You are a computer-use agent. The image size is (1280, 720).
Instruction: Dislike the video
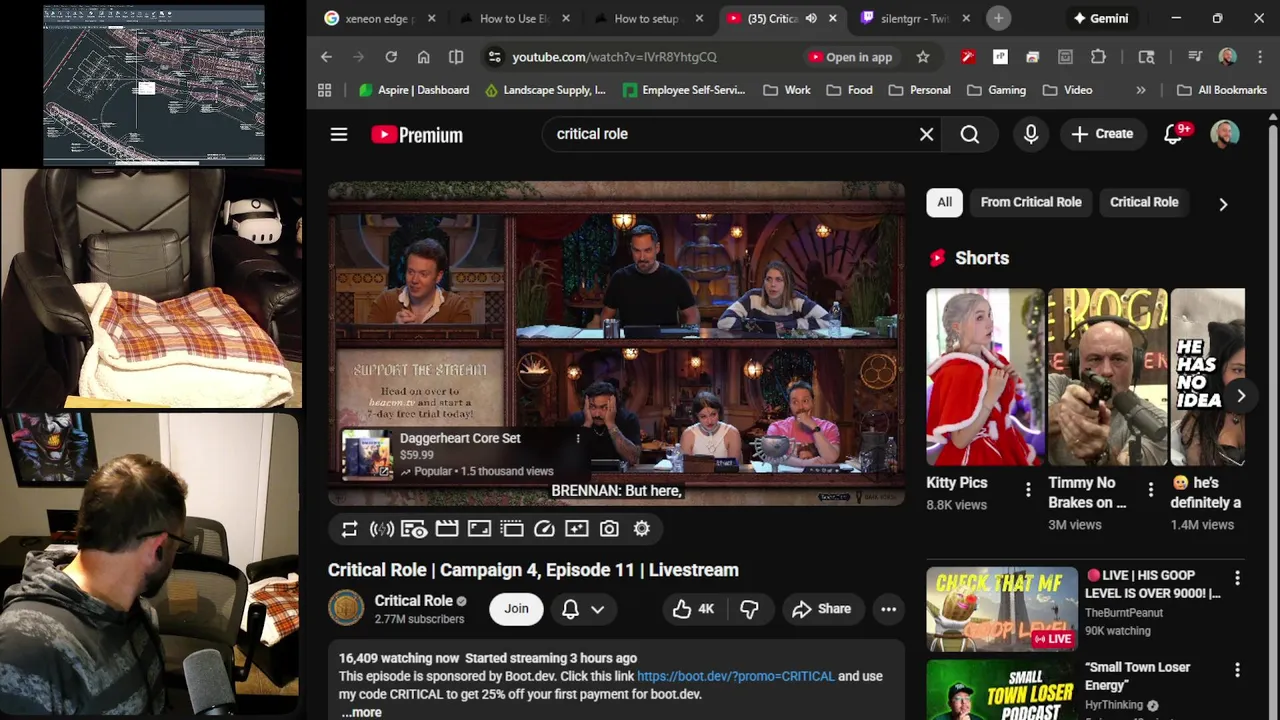[x=749, y=608]
